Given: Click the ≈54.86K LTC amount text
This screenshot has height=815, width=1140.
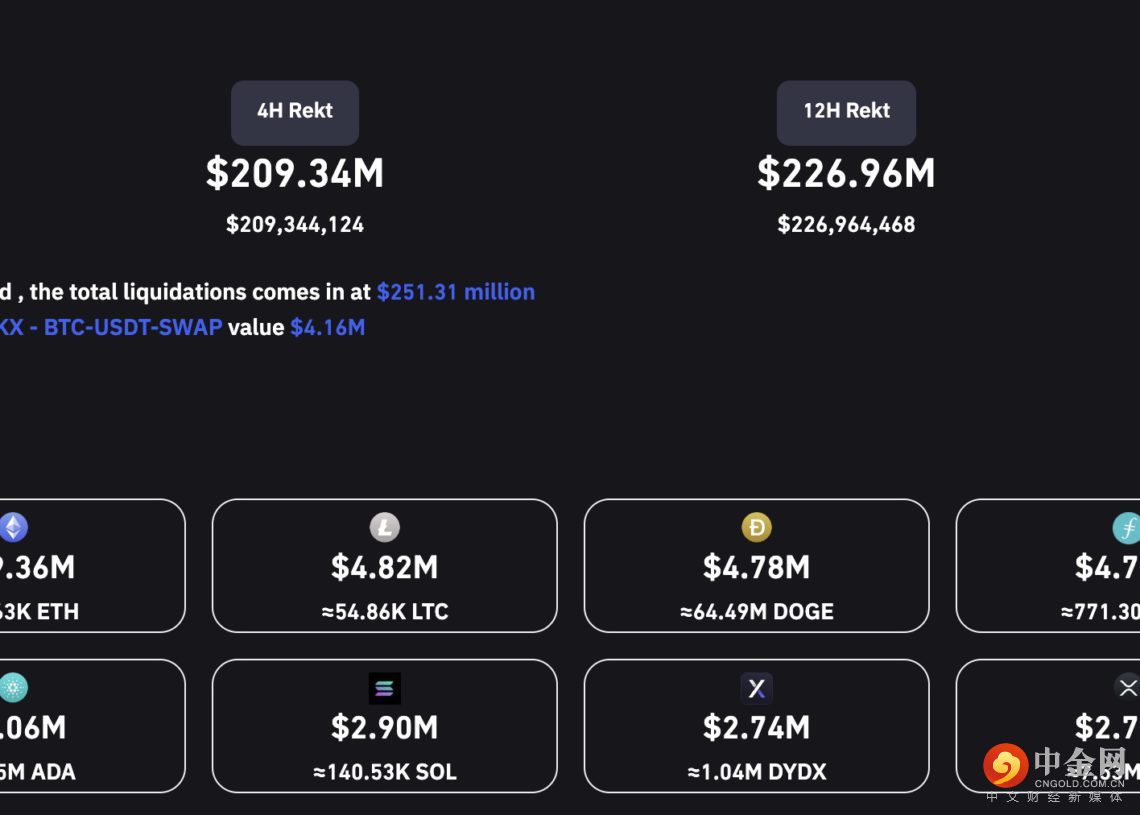Looking at the screenshot, I should pos(385,612).
